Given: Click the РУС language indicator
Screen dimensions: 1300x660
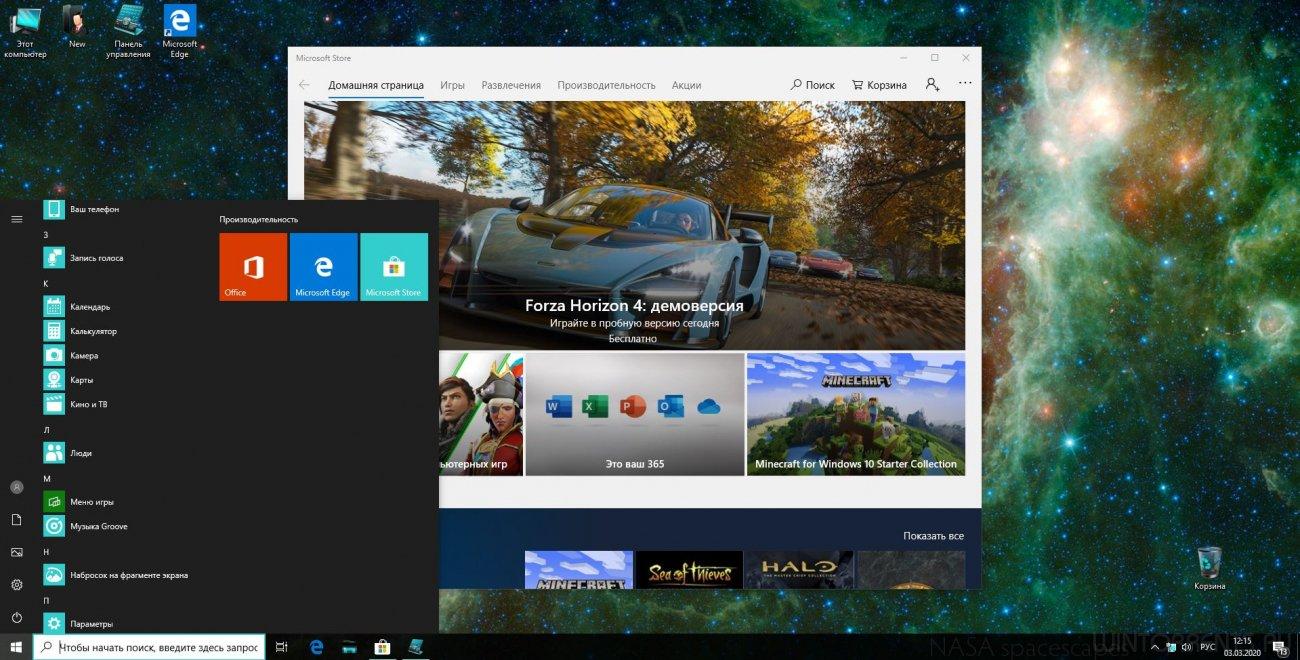Looking at the screenshot, I should 1208,647.
